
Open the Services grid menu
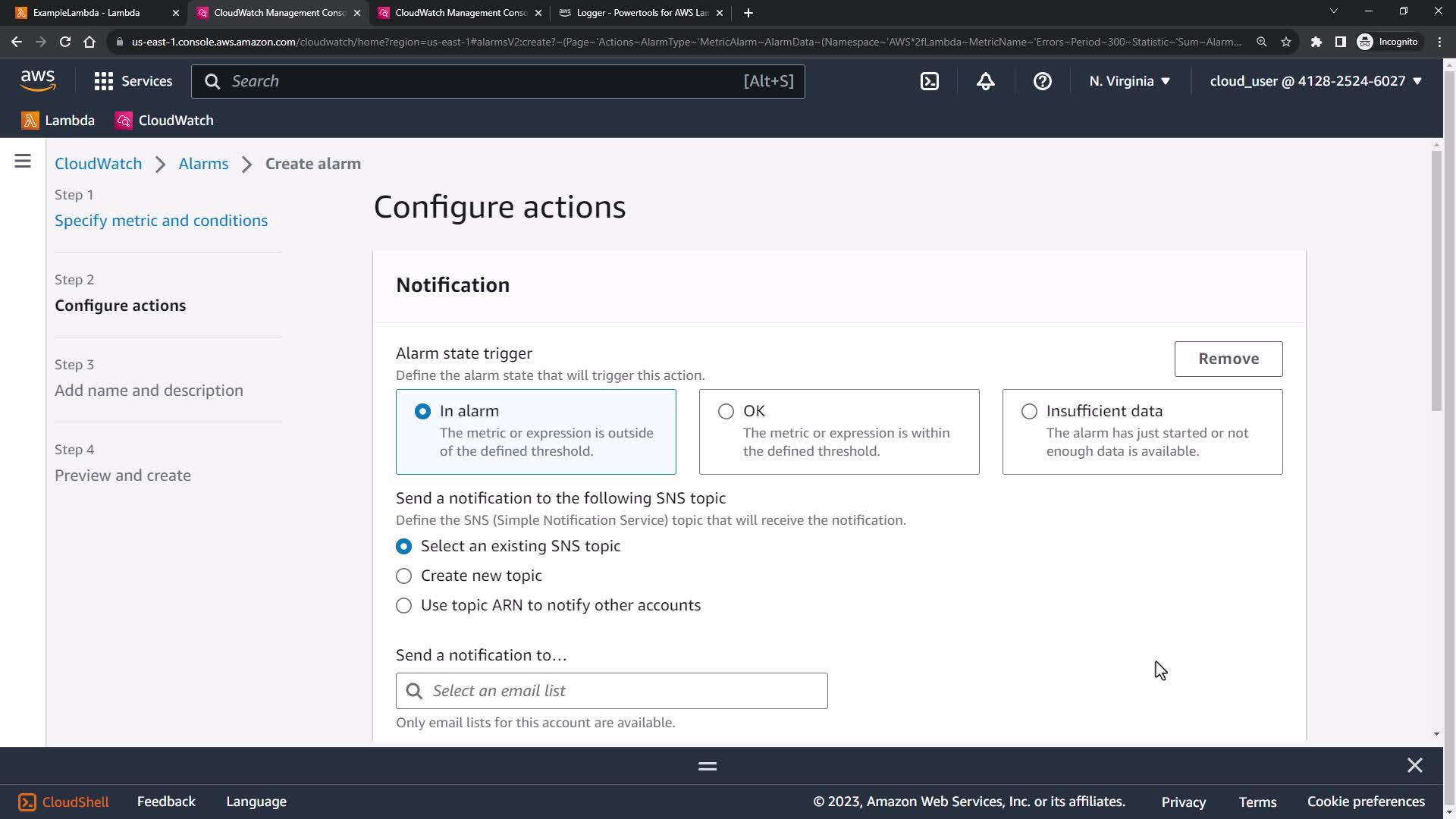coord(133,81)
